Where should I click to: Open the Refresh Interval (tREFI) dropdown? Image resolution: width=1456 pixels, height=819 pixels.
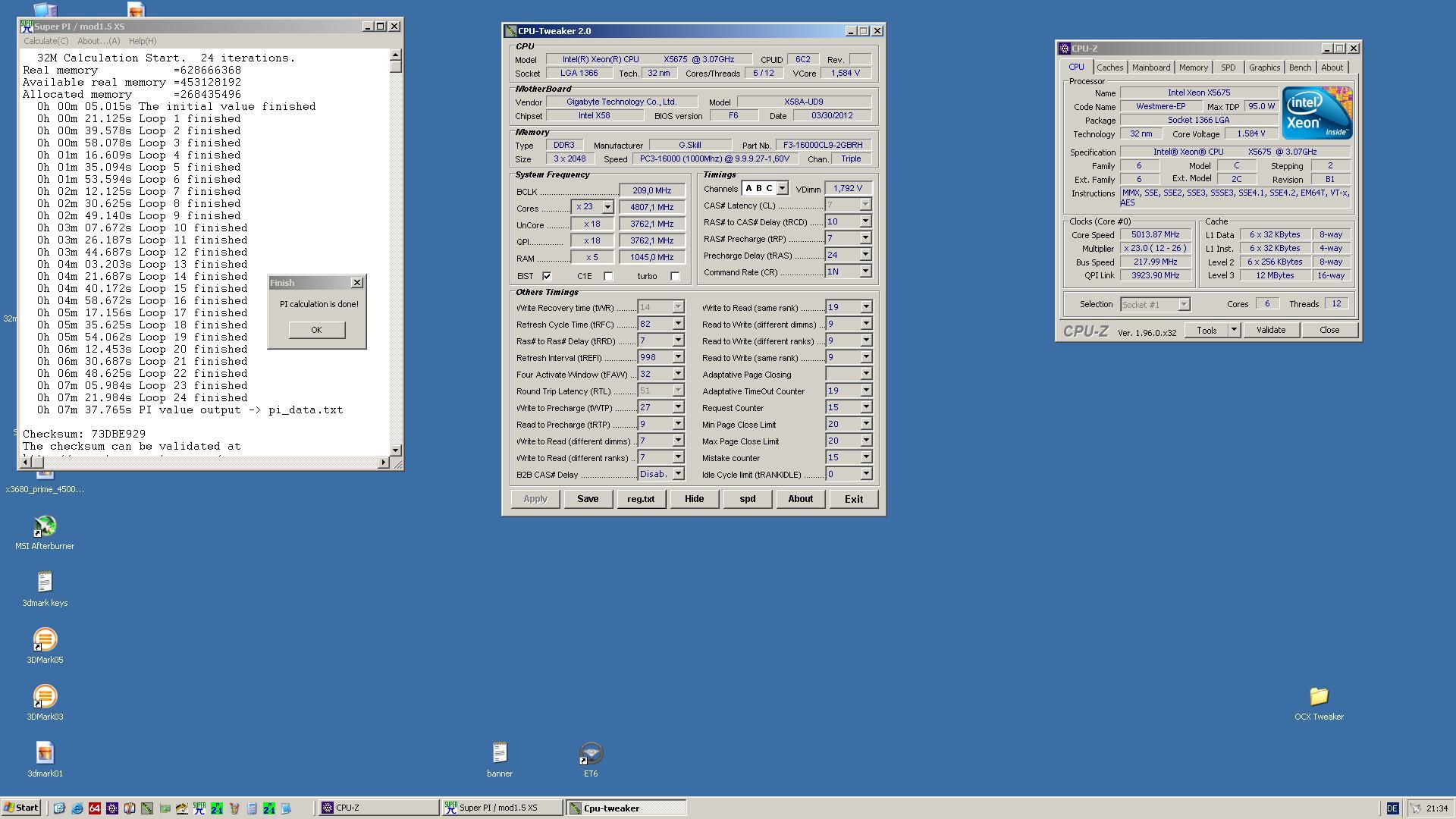point(678,357)
